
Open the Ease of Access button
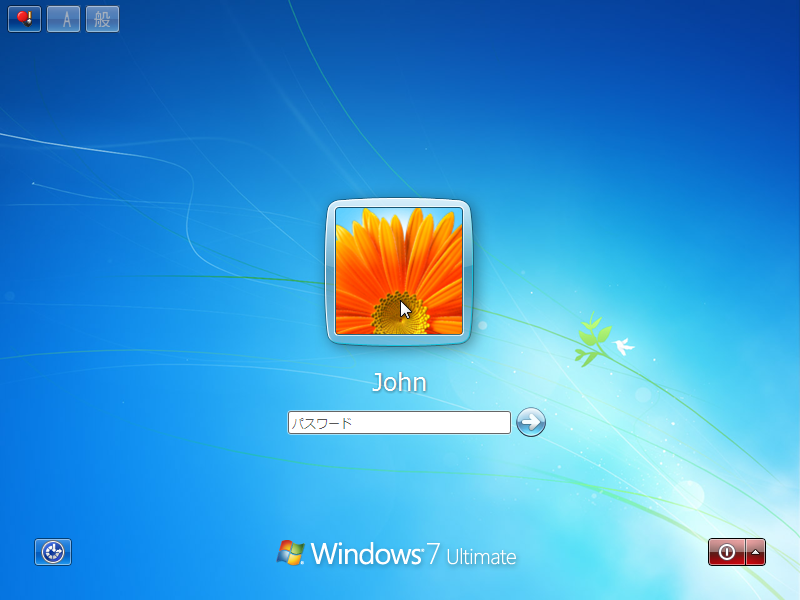(x=53, y=552)
